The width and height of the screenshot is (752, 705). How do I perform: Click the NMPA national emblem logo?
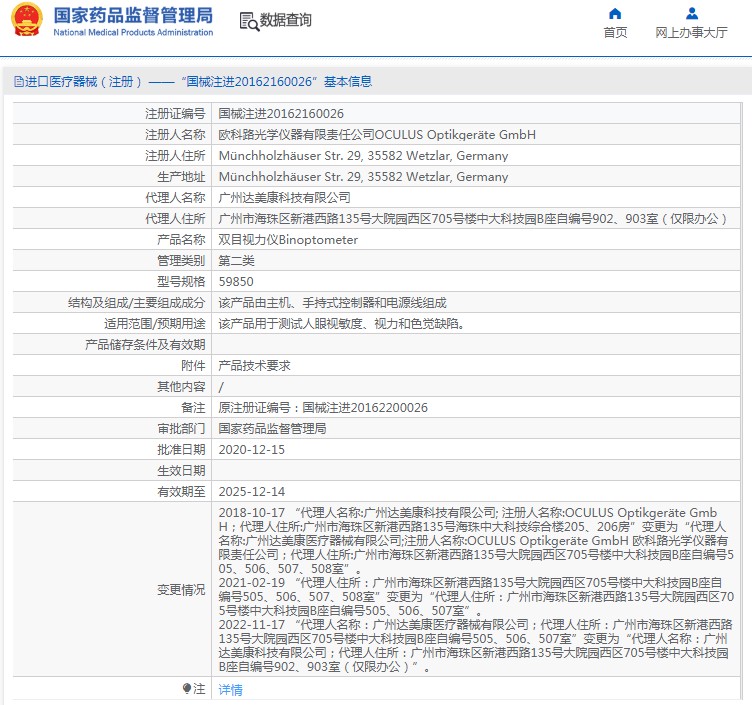27,21
